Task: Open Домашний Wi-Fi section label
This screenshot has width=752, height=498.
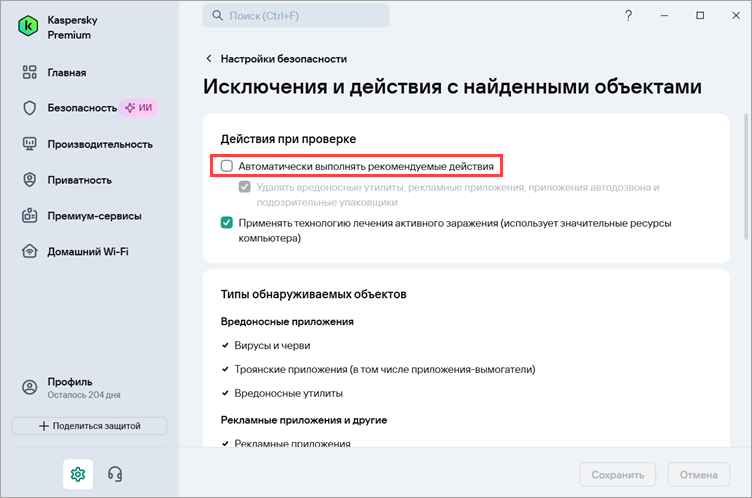Action: pyautogui.click(x=88, y=251)
